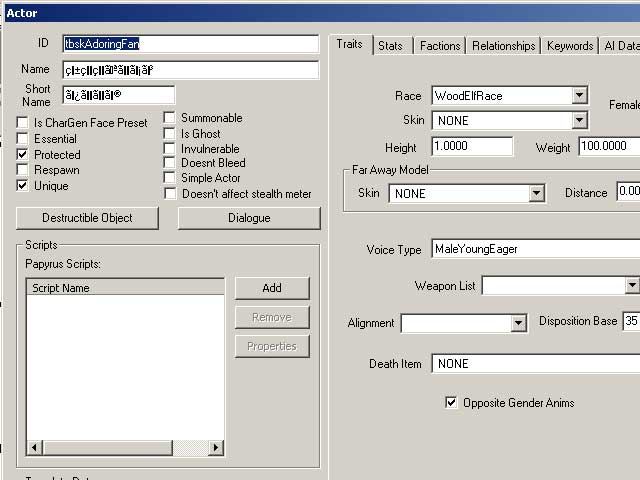
Task: Click the Script Name column header
Action: [x=125, y=287]
